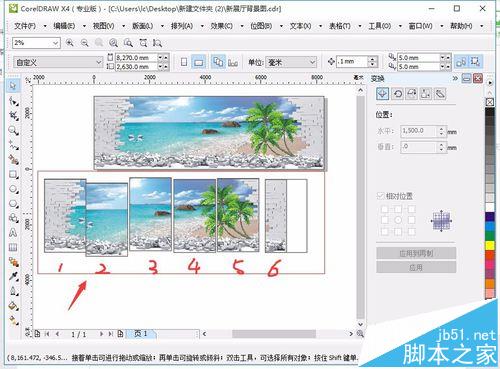This screenshot has height=369, width=500.
Task: Open the 排列(A) menu
Action: [182, 26]
